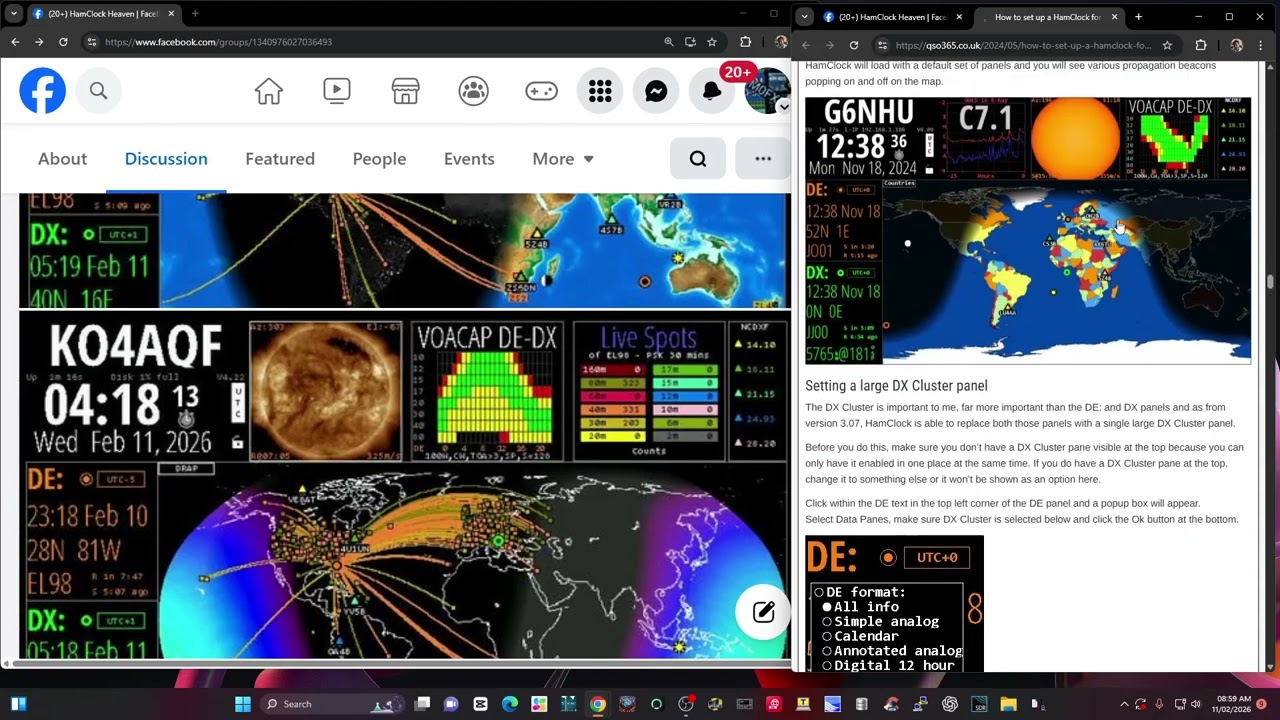Open Facebook notifications bell
This screenshot has height=720, width=1280.
pyautogui.click(x=711, y=91)
